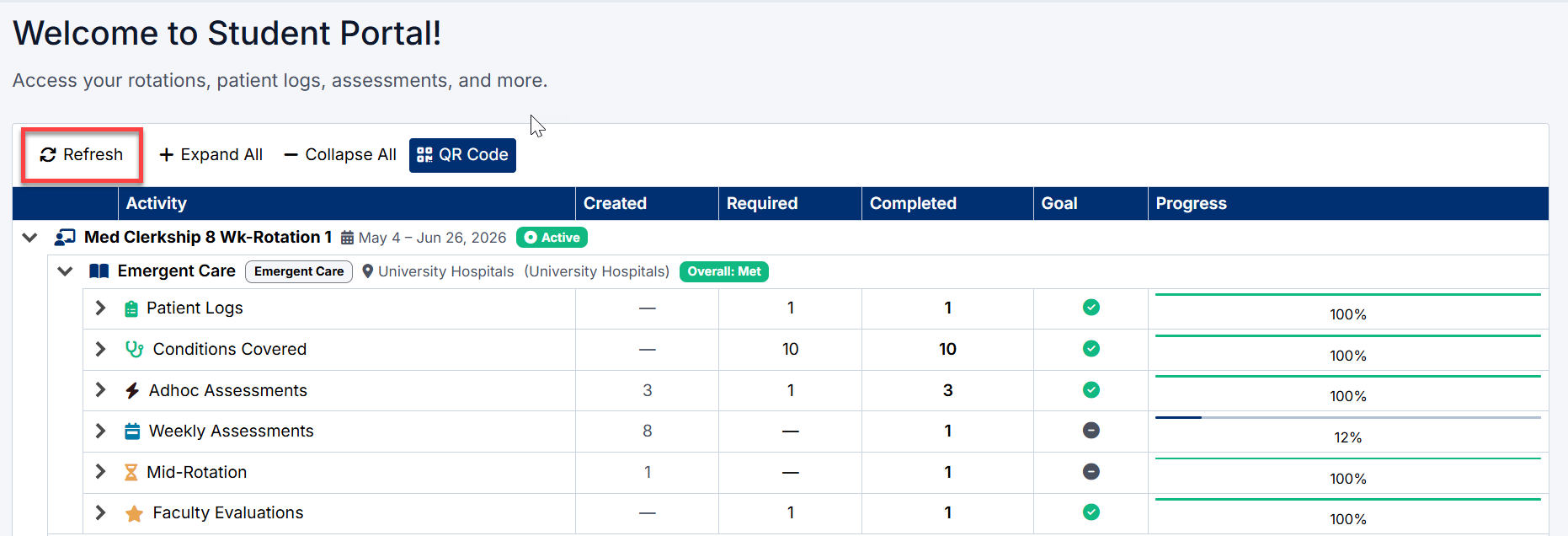Click the Weekly Assessments calendar icon
1568x536 pixels.
(132, 431)
